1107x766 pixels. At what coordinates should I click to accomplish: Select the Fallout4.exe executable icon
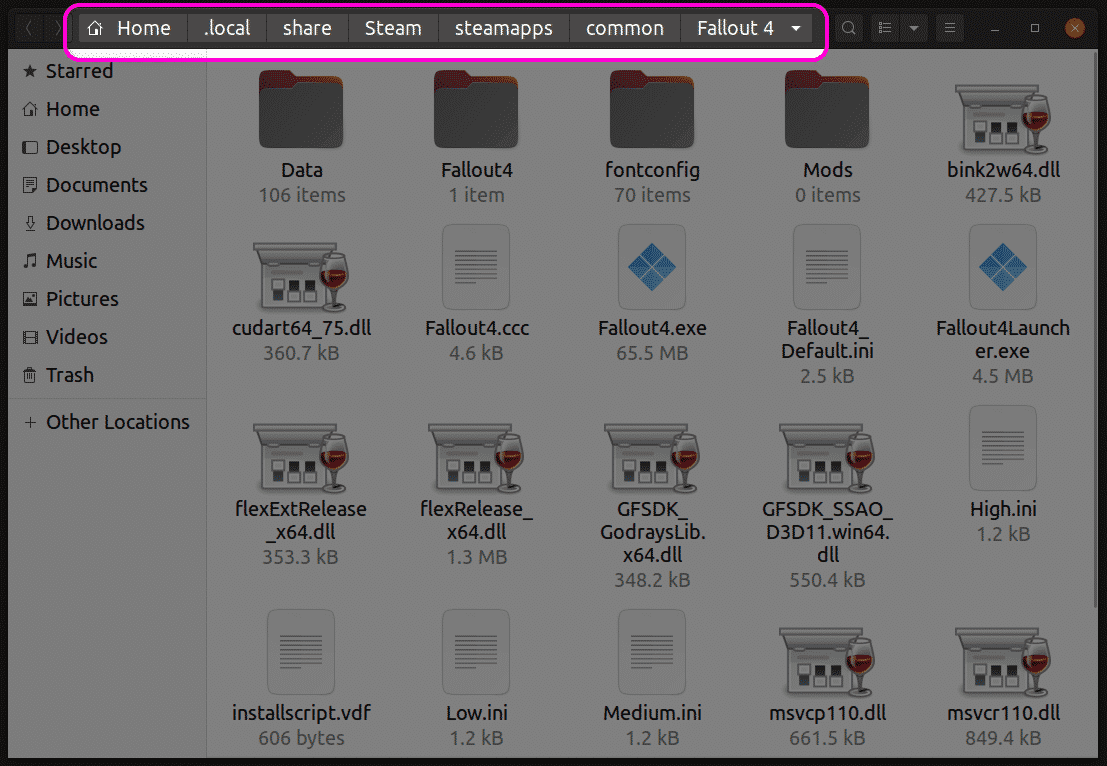click(652, 267)
